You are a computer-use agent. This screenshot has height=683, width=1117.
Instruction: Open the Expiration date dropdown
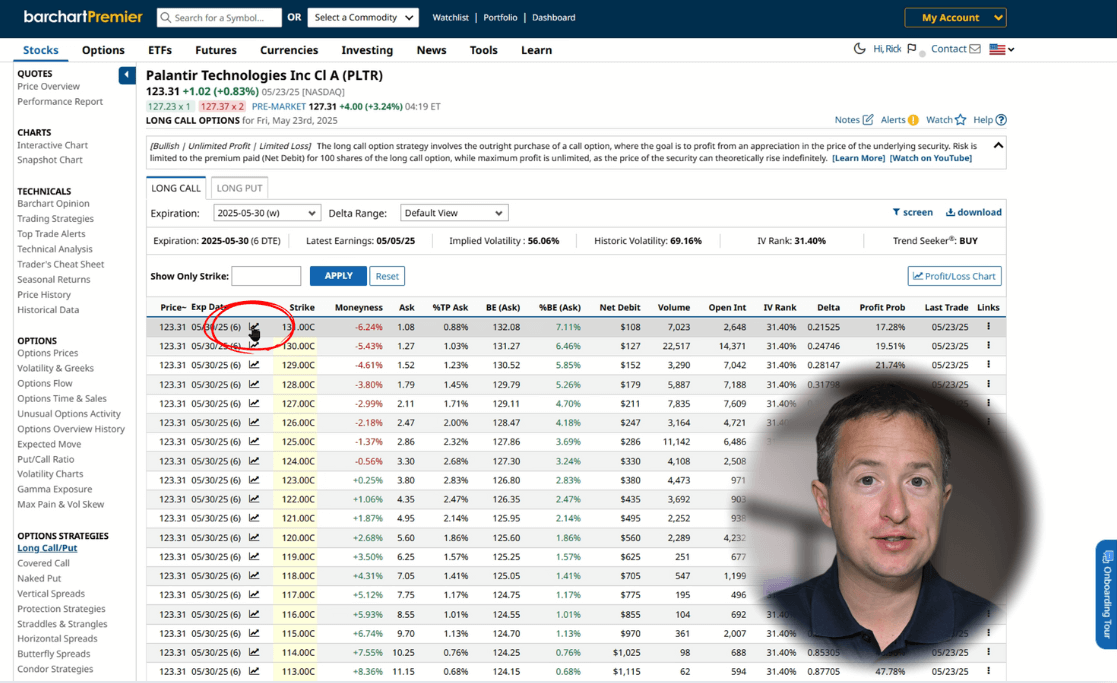pos(266,213)
